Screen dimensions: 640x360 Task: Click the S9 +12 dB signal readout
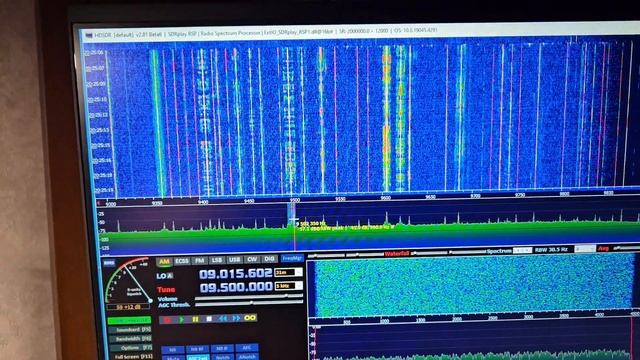pos(128,307)
